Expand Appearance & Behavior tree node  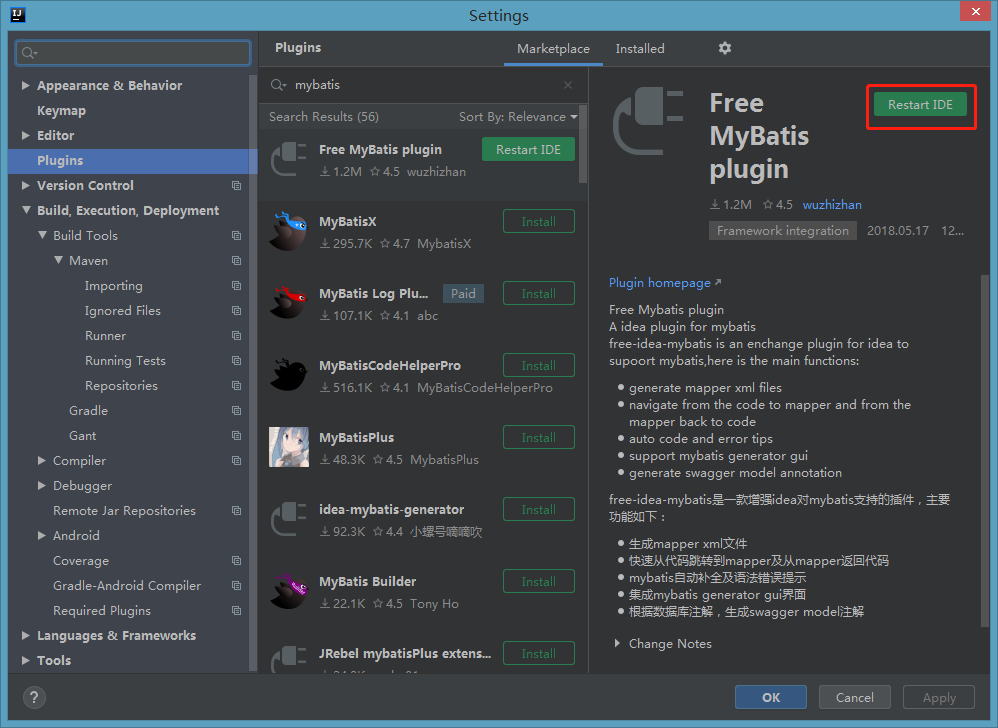tap(25, 85)
